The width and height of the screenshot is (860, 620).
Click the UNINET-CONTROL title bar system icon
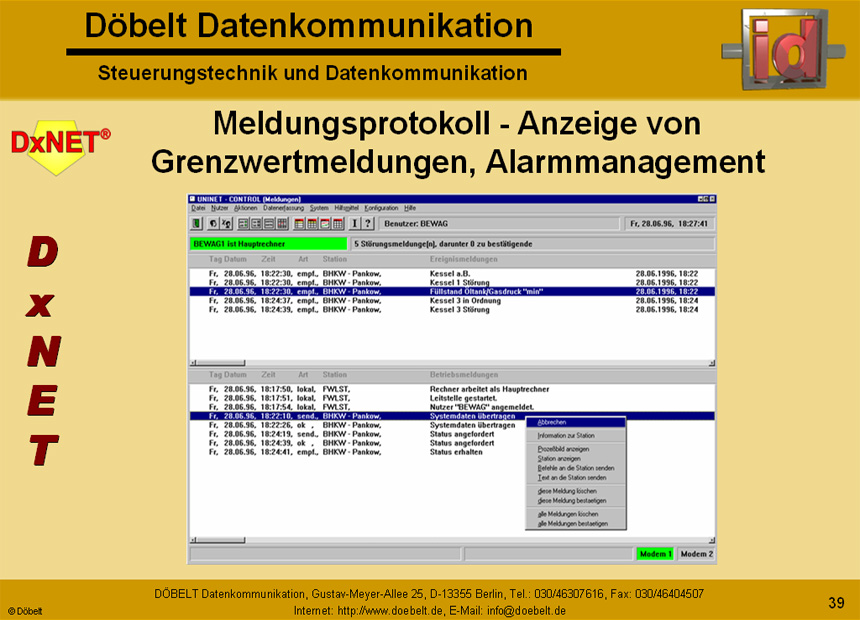(x=193, y=199)
